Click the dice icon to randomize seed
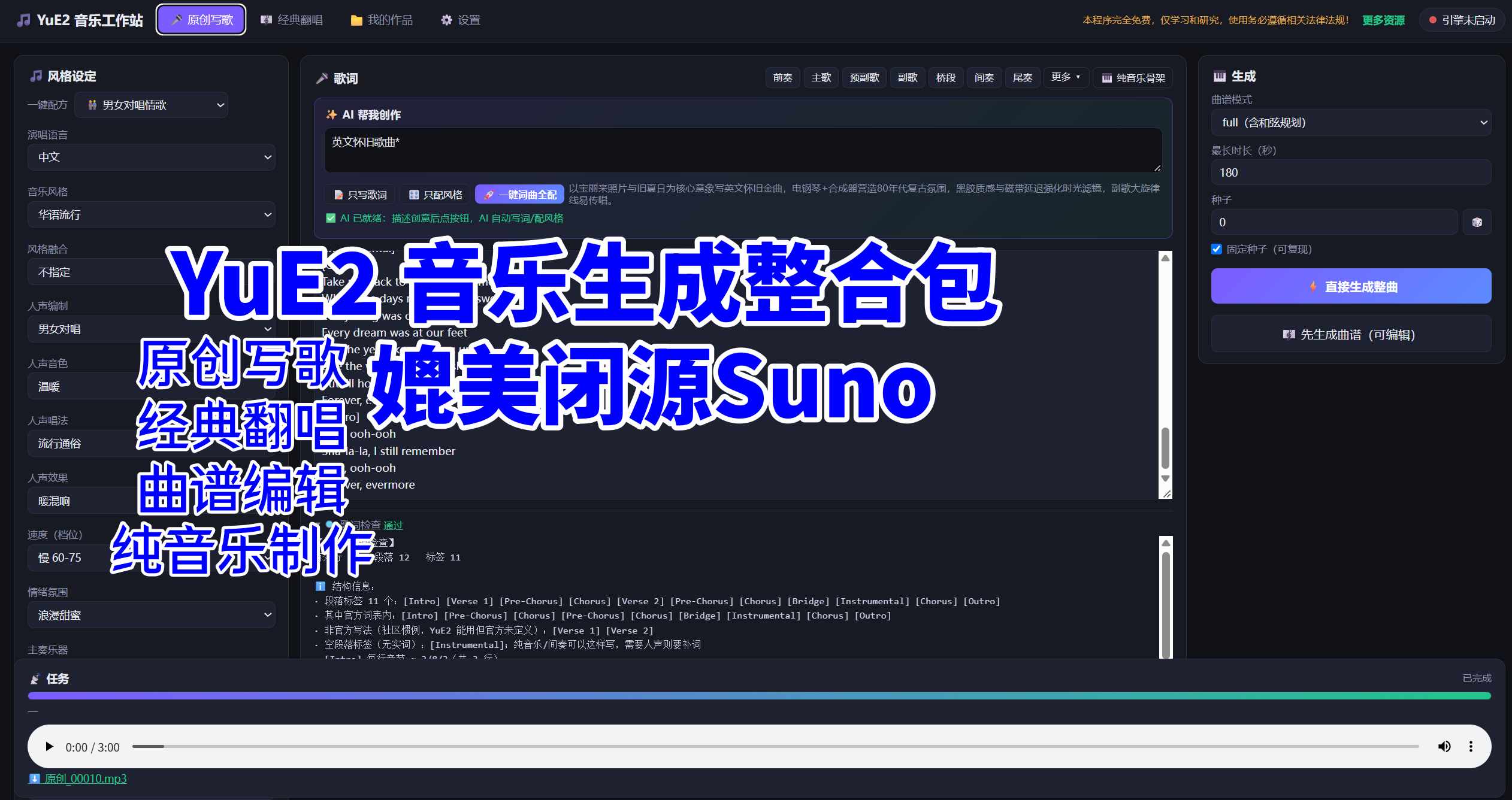This screenshot has width=1512, height=800. [1477, 222]
